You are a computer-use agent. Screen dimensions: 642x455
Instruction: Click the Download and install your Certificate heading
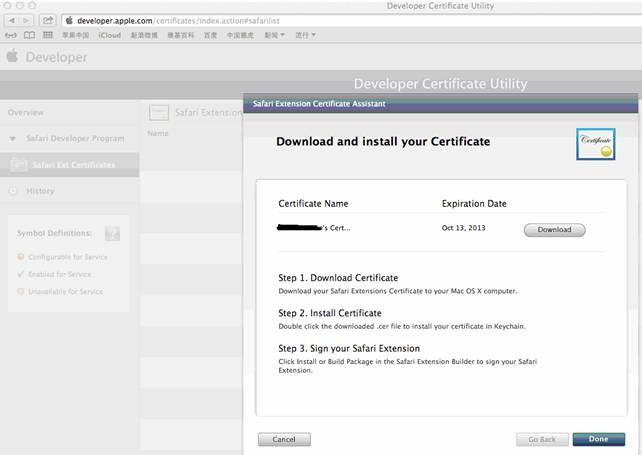[x=383, y=141]
